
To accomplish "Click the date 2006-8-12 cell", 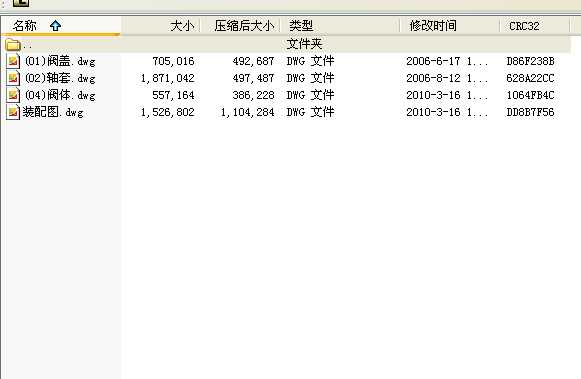I will [x=447, y=78].
